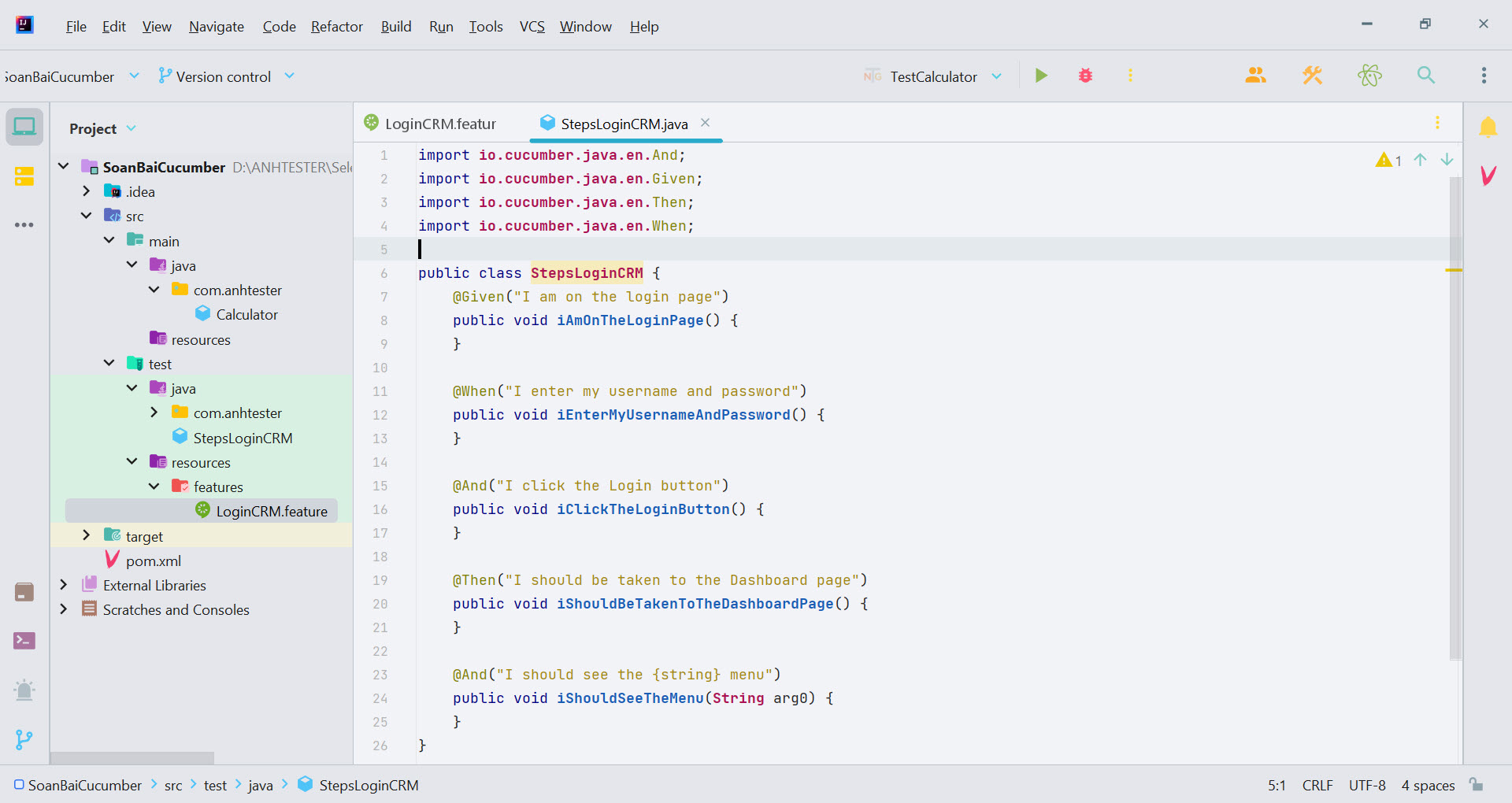Viewport: 1512px width, 803px height.
Task: Open the atom-shaped plugin icon in toolbar
Action: pos(1369,76)
